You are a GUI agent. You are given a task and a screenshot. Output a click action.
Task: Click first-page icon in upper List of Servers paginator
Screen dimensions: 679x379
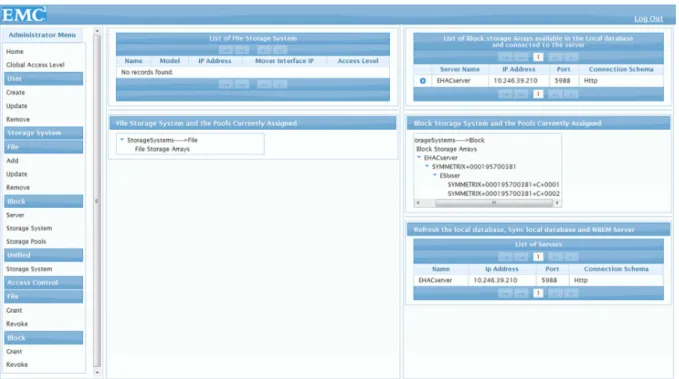(505, 257)
